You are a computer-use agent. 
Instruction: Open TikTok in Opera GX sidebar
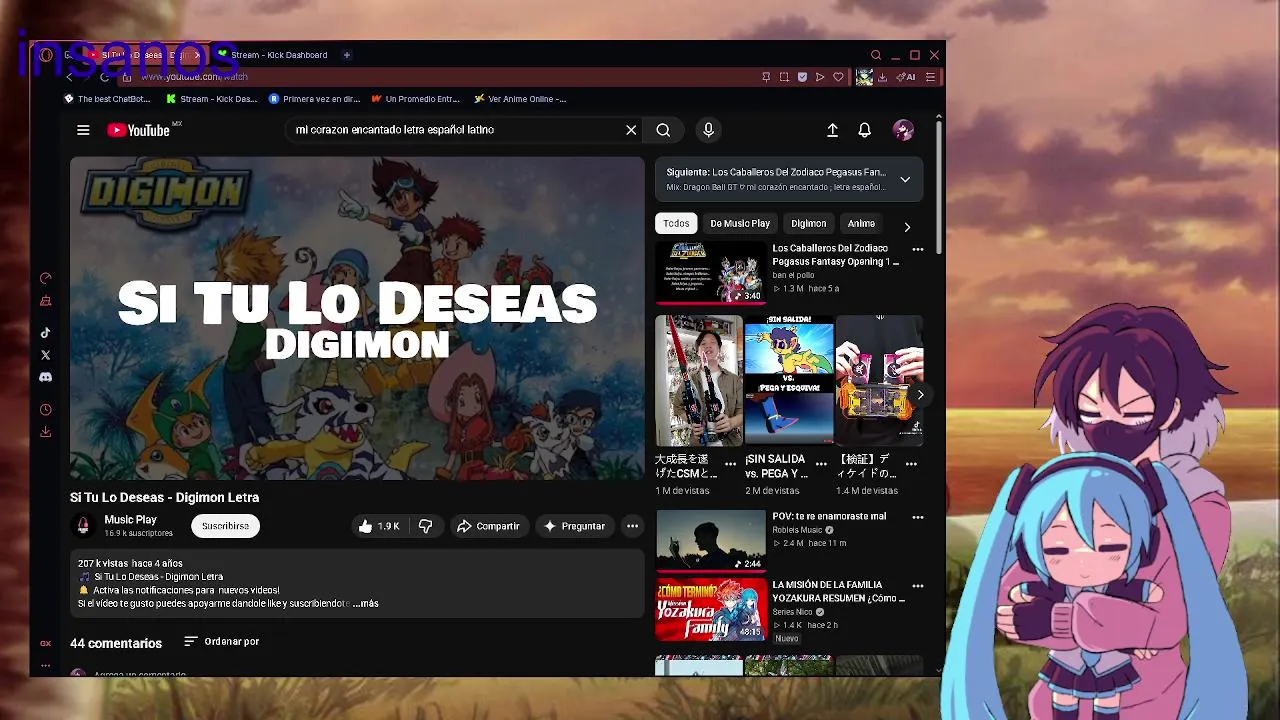(45, 333)
